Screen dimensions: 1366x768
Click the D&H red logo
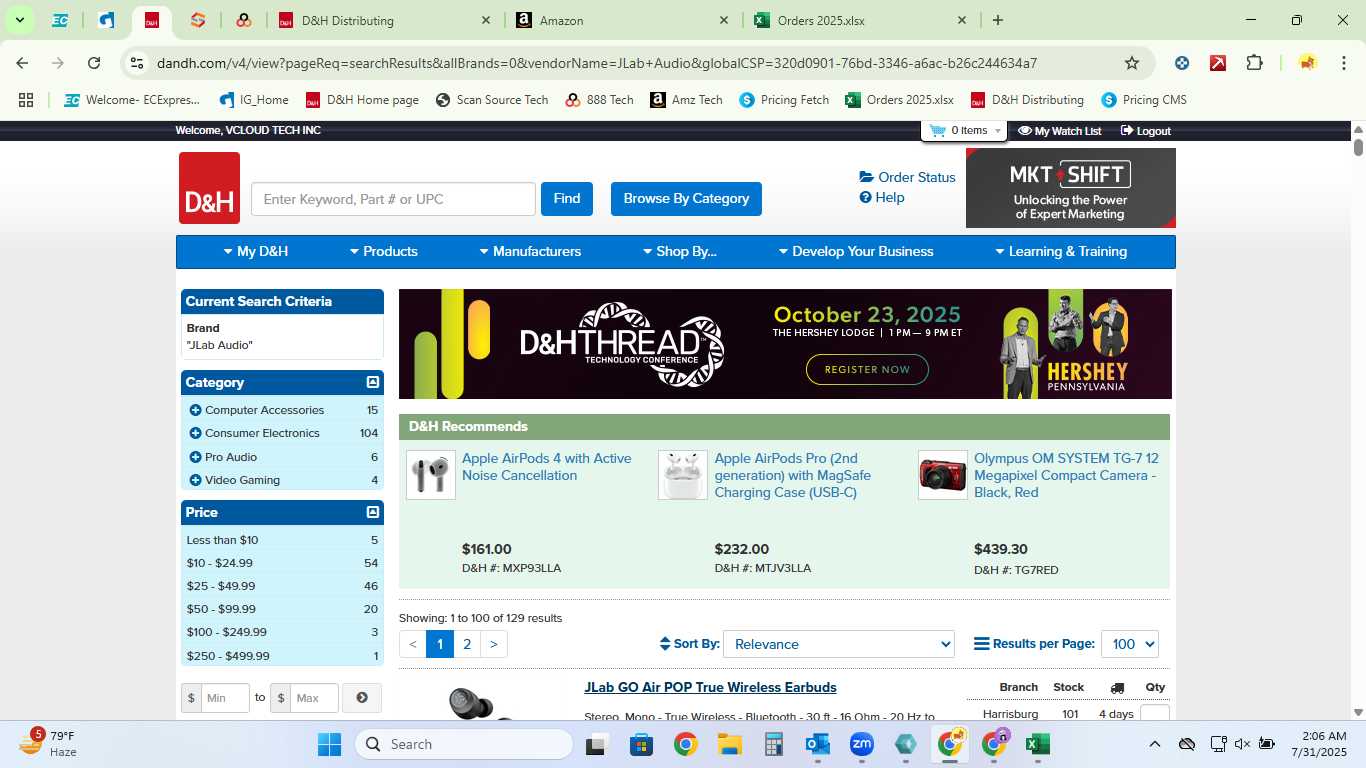tap(210, 188)
